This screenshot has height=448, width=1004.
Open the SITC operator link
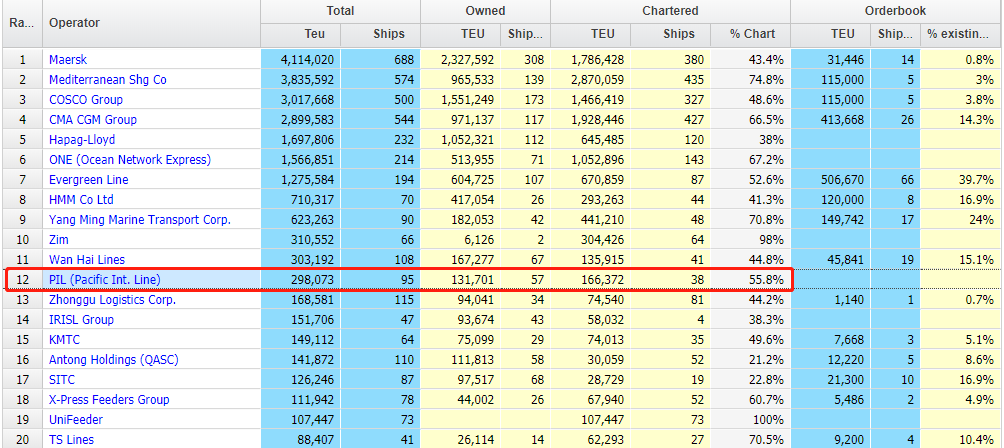coord(62,380)
